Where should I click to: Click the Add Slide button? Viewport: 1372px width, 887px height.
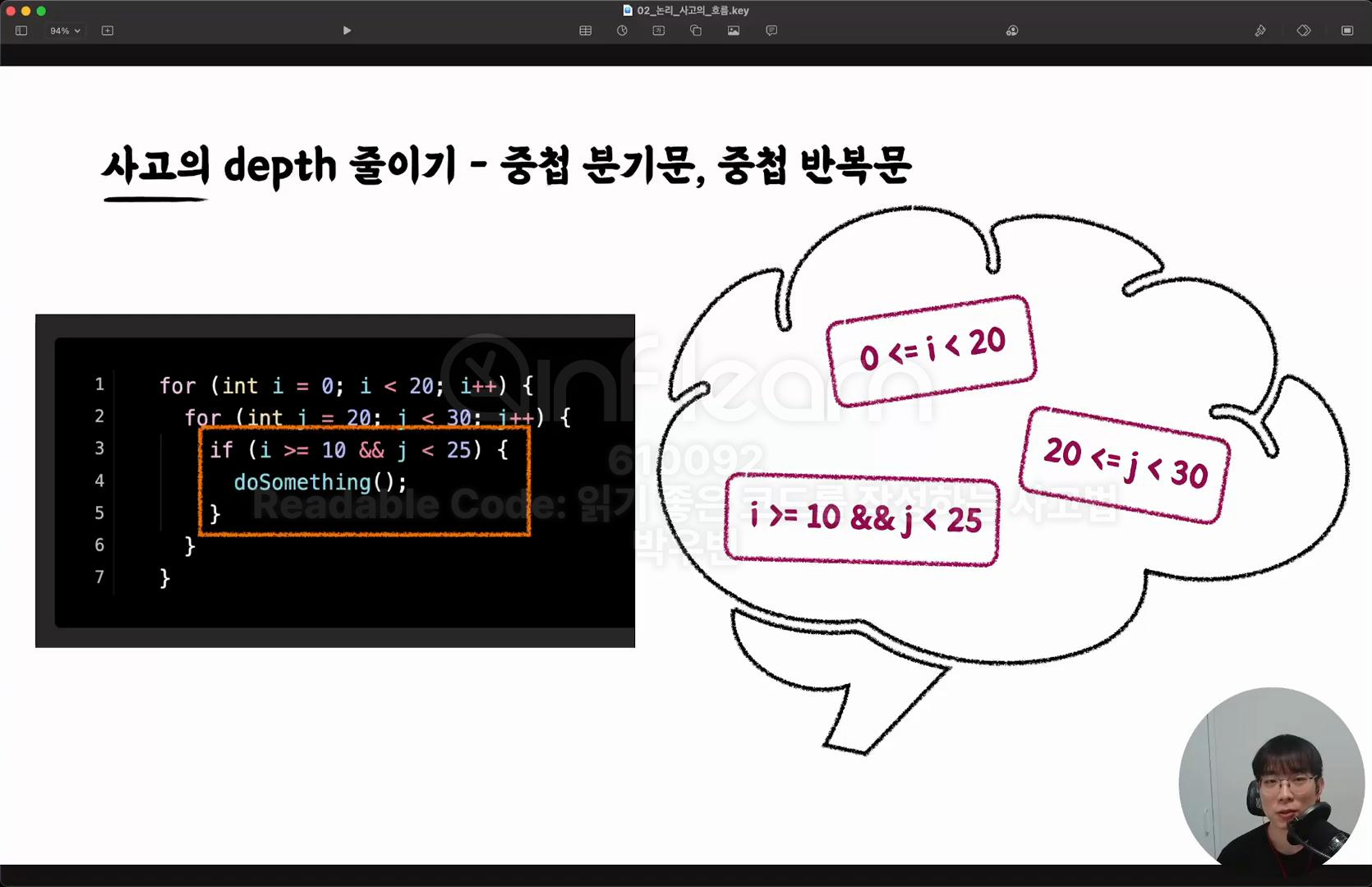click(108, 30)
